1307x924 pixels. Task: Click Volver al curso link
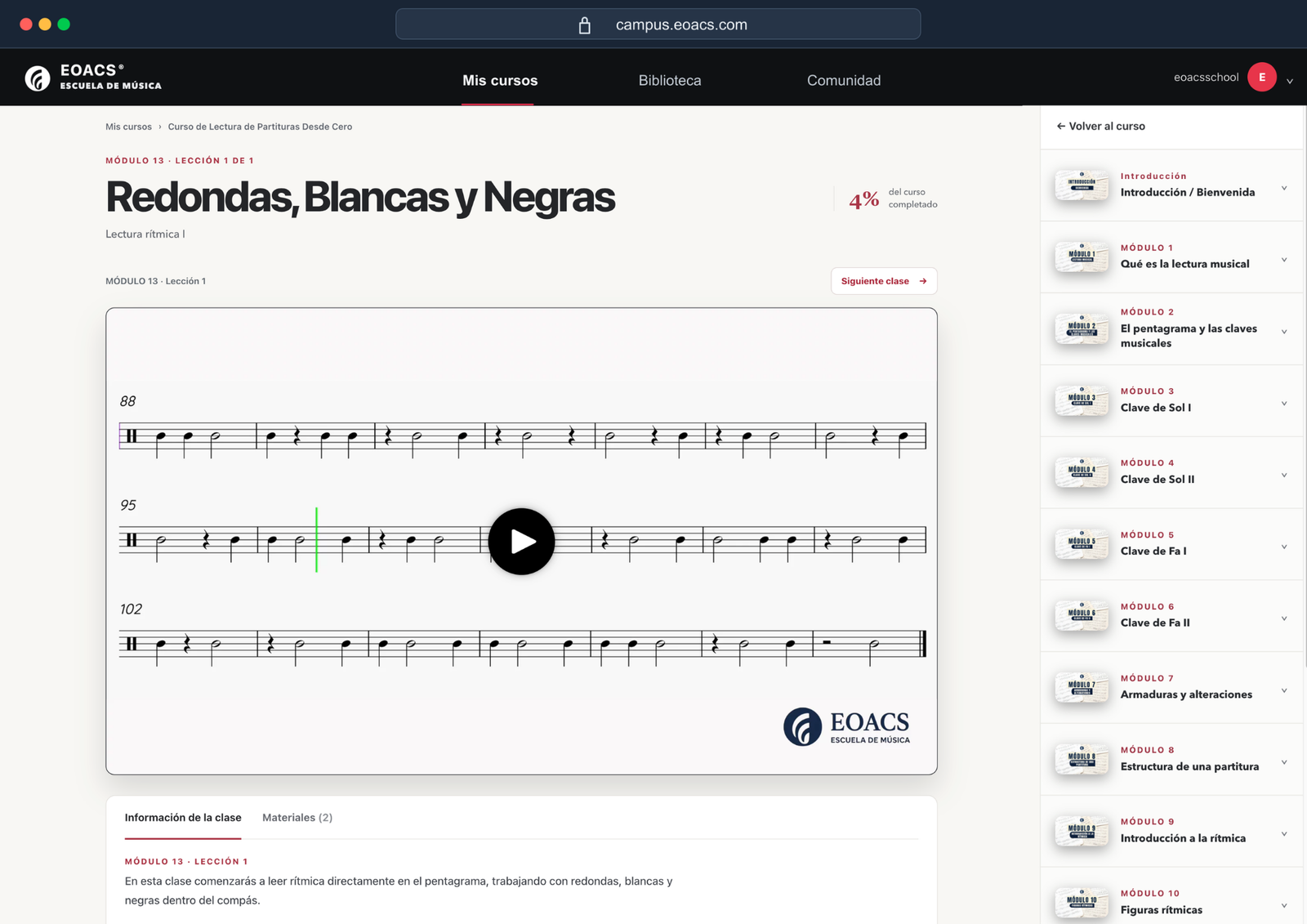tap(1100, 126)
